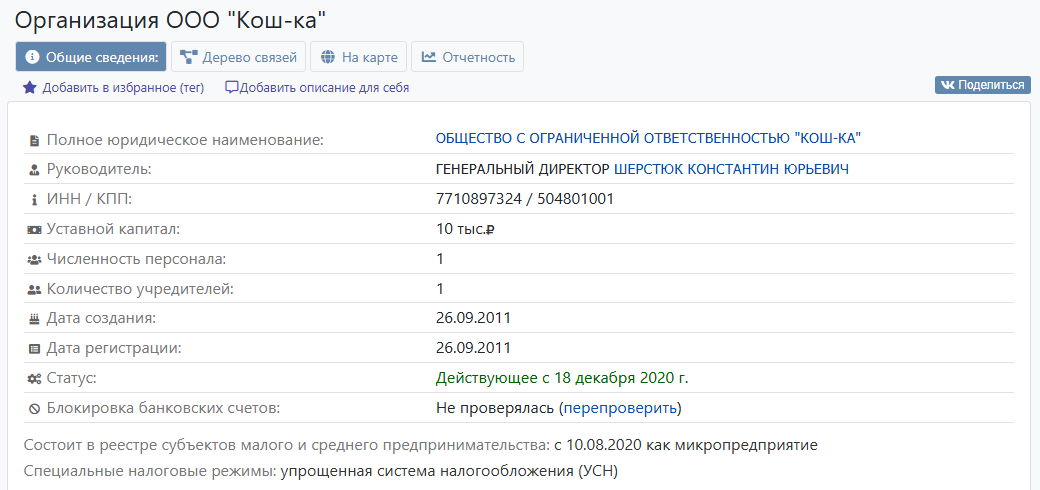Switch to the Дерево связей tab
Viewport: 1040px width, 490px height.
238,57
